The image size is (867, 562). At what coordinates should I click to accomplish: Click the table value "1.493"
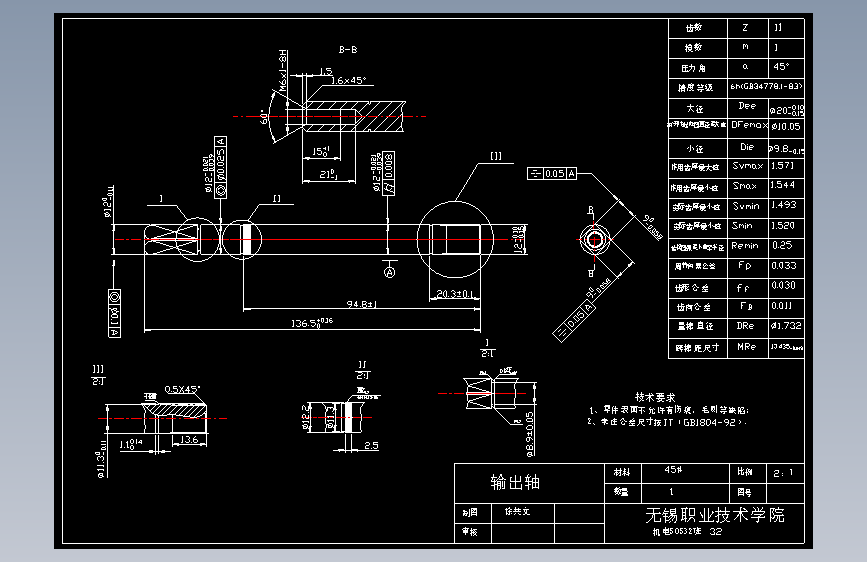pyautogui.click(x=784, y=205)
